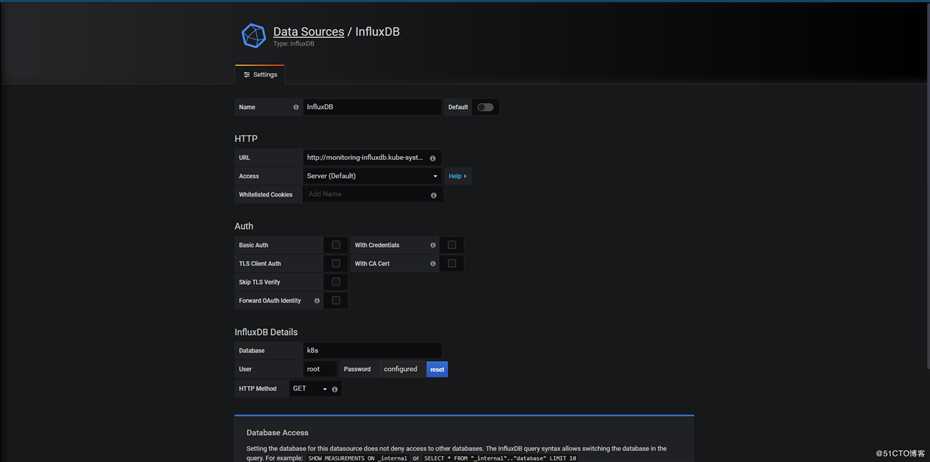The width and height of the screenshot is (930, 462).
Task: Enable the With Credentials checkbox
Action: point(452,245)
